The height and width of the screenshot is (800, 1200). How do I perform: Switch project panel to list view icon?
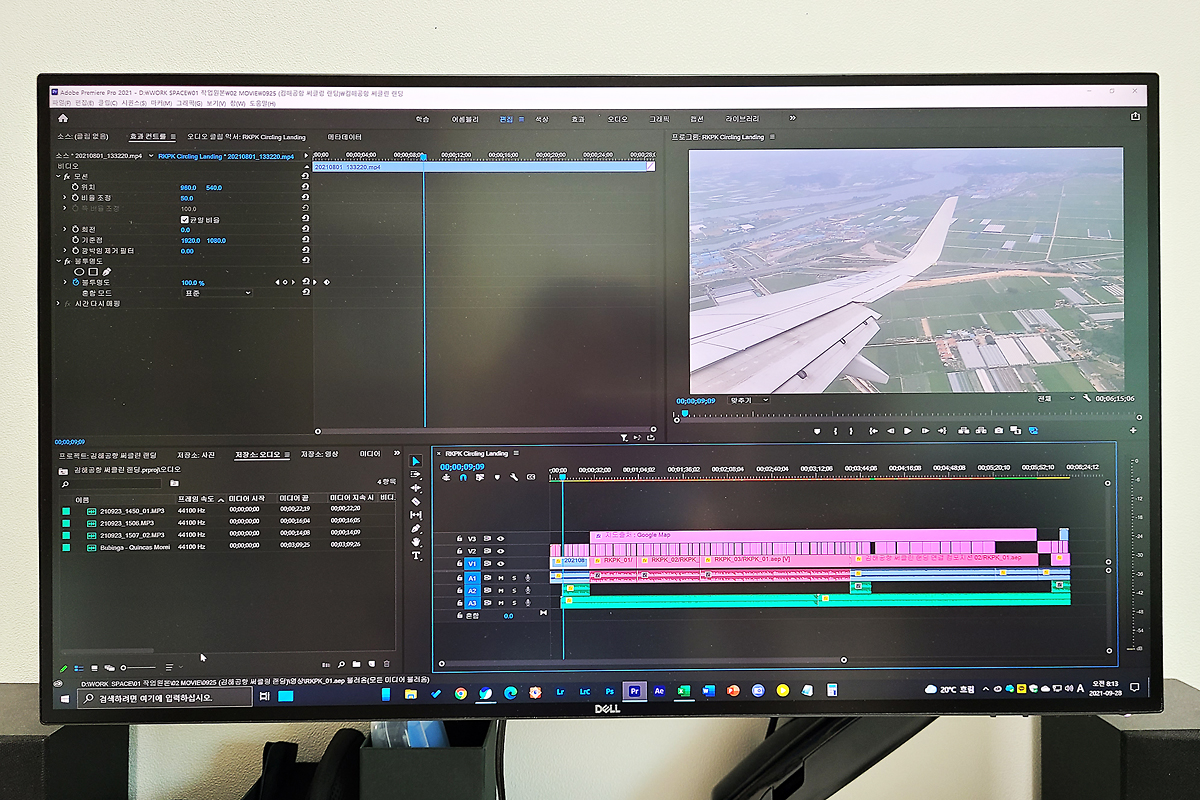click(x=80, y=667)
